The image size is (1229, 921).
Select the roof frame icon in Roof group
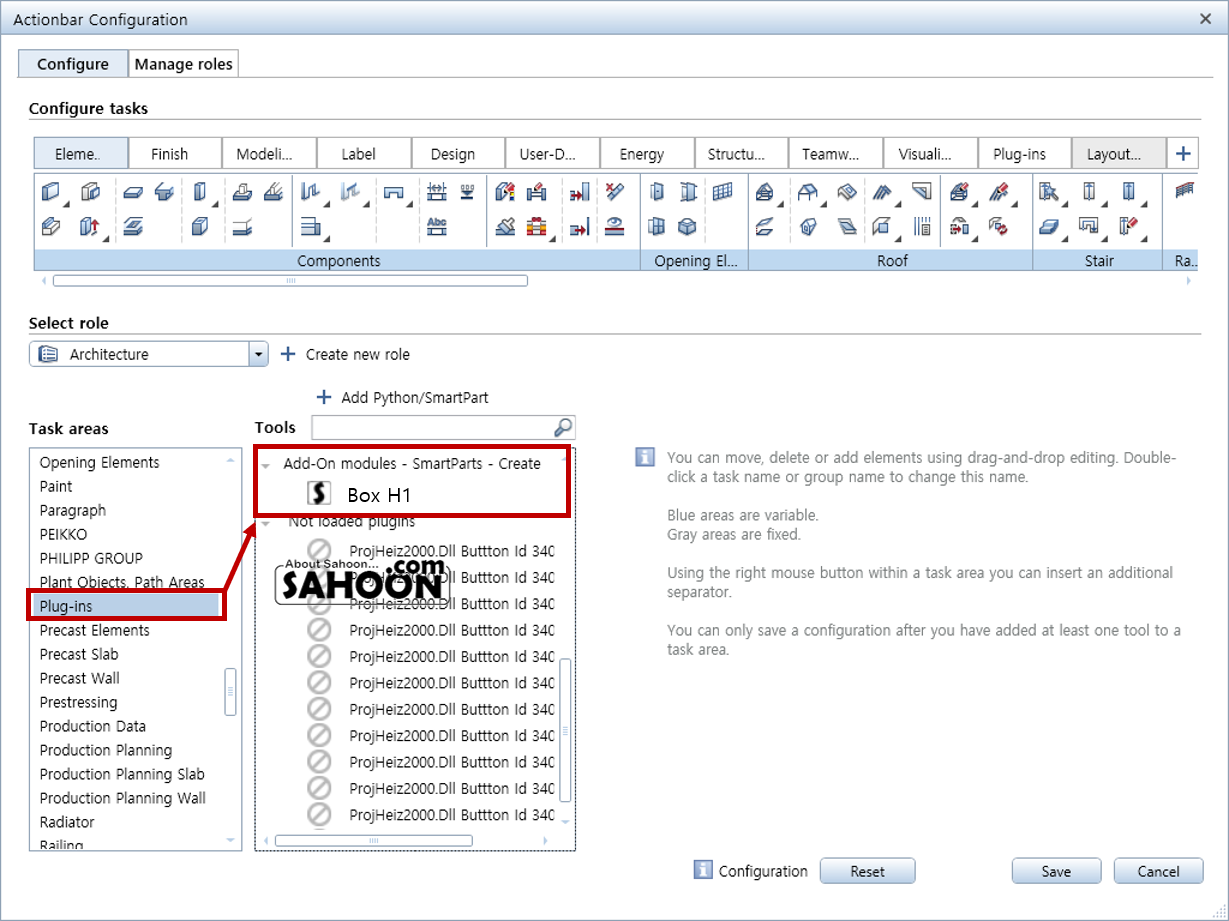tap(764, 191)
